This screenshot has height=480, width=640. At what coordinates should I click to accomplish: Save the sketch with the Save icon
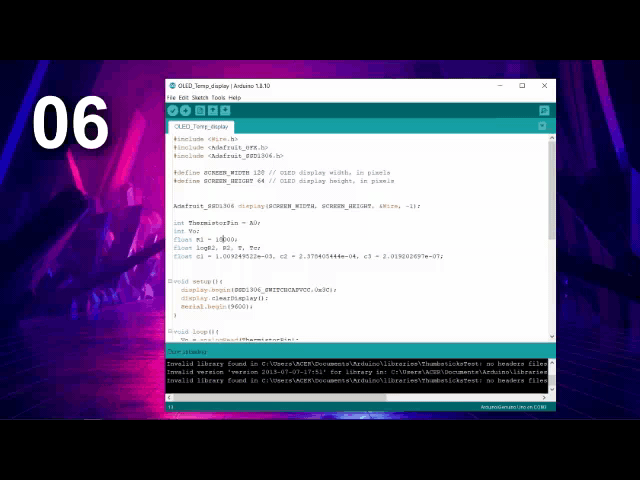[225, 111]
